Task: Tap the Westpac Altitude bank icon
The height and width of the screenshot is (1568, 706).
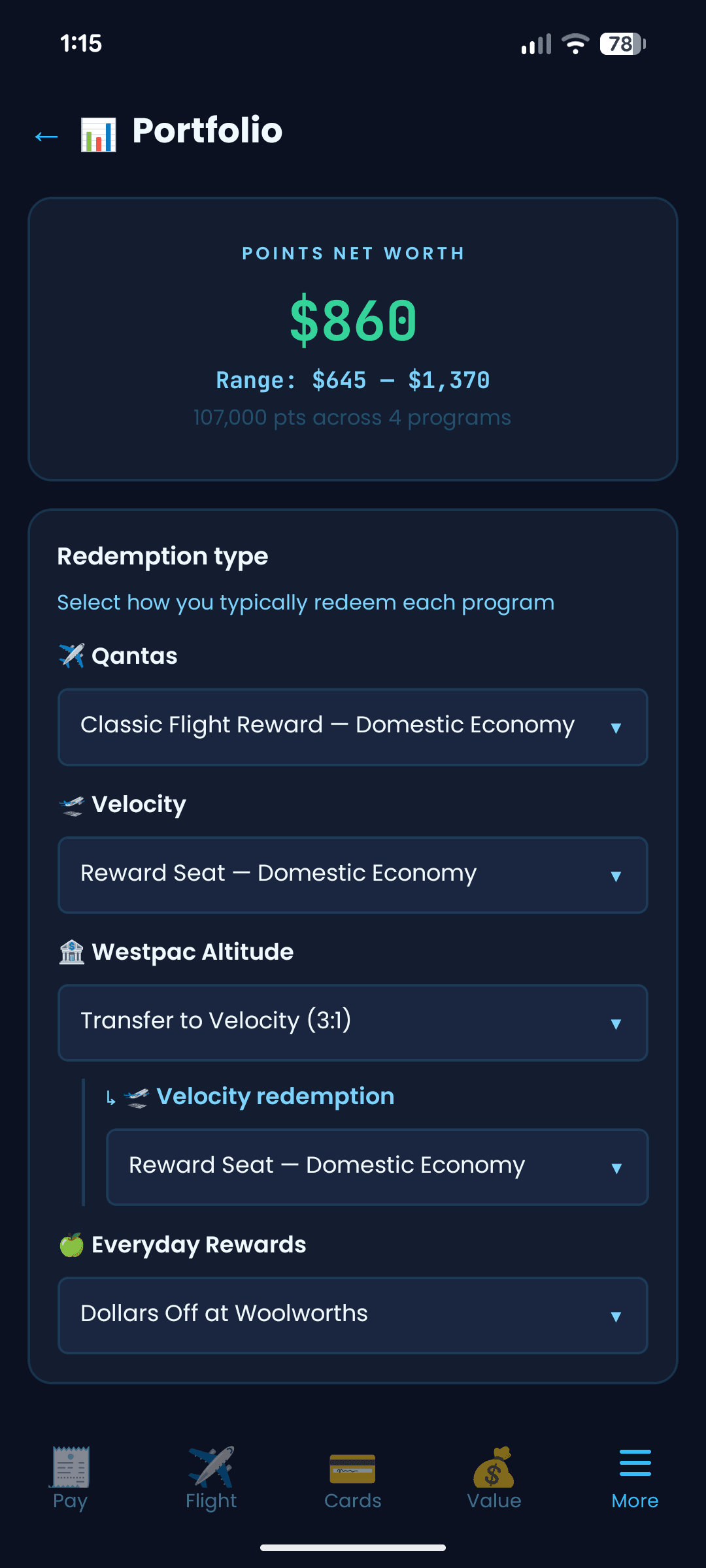Action: tap(72, 952)
